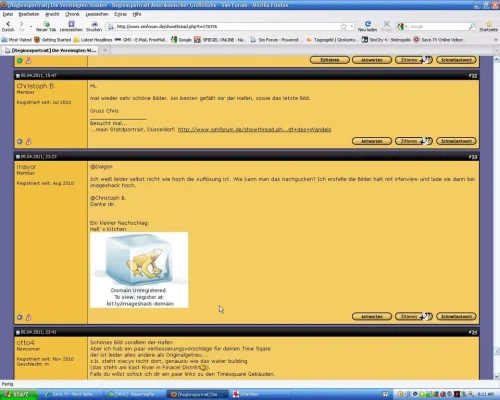Image resolution: width=500 pixels, height=400 pixels.
Task: Open the otto4 user profile name
Action: click(25, 343)
